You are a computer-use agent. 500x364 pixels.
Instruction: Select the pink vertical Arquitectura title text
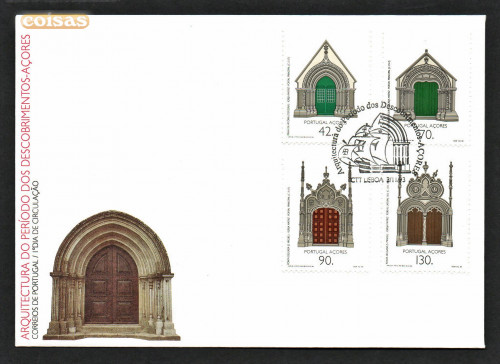point(26,187)
